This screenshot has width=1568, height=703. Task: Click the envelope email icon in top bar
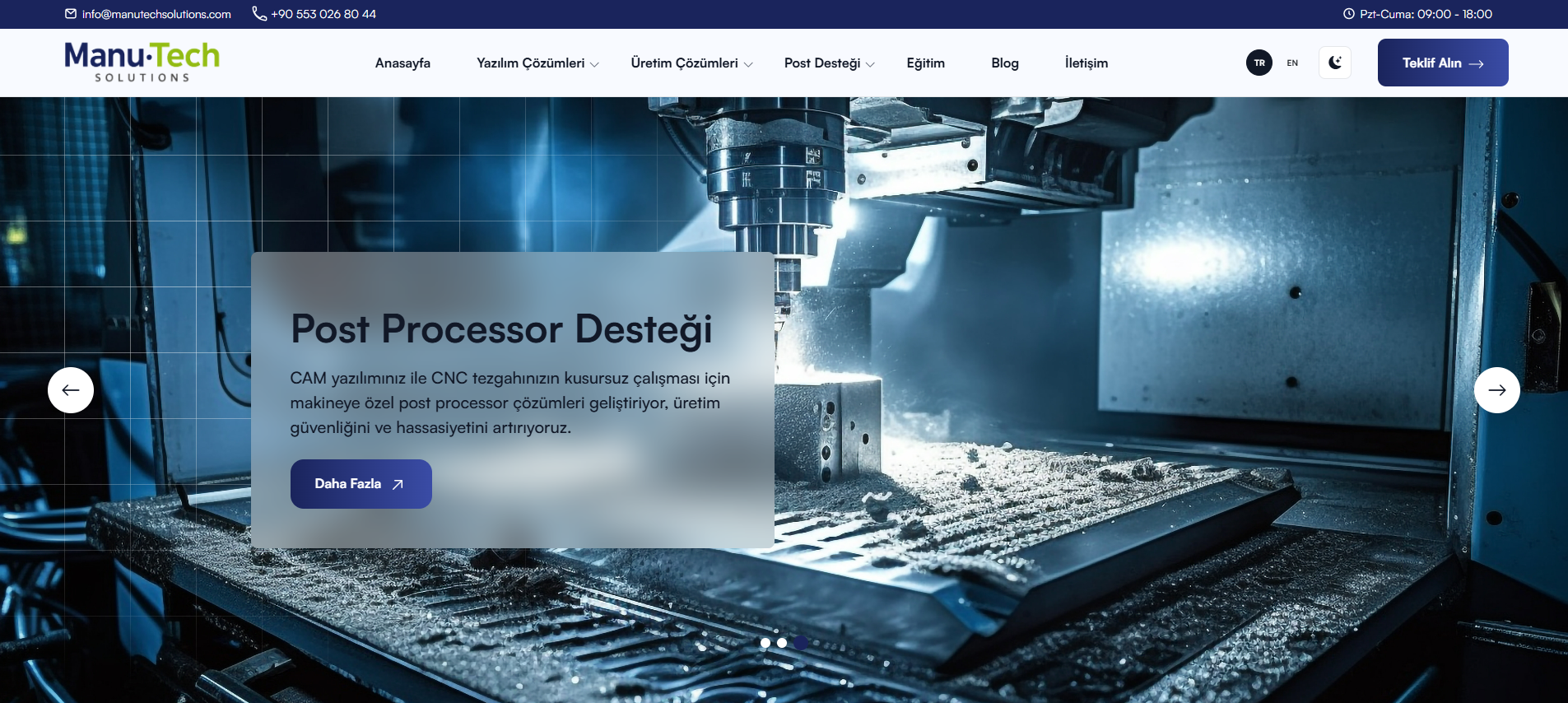pyautogui.click(x=71, y=14)
